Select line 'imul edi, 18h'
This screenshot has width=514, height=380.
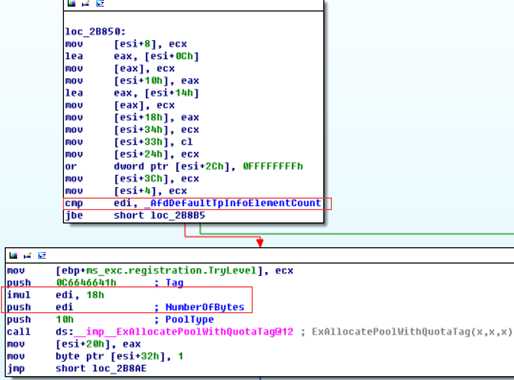(x=56, y=295)
